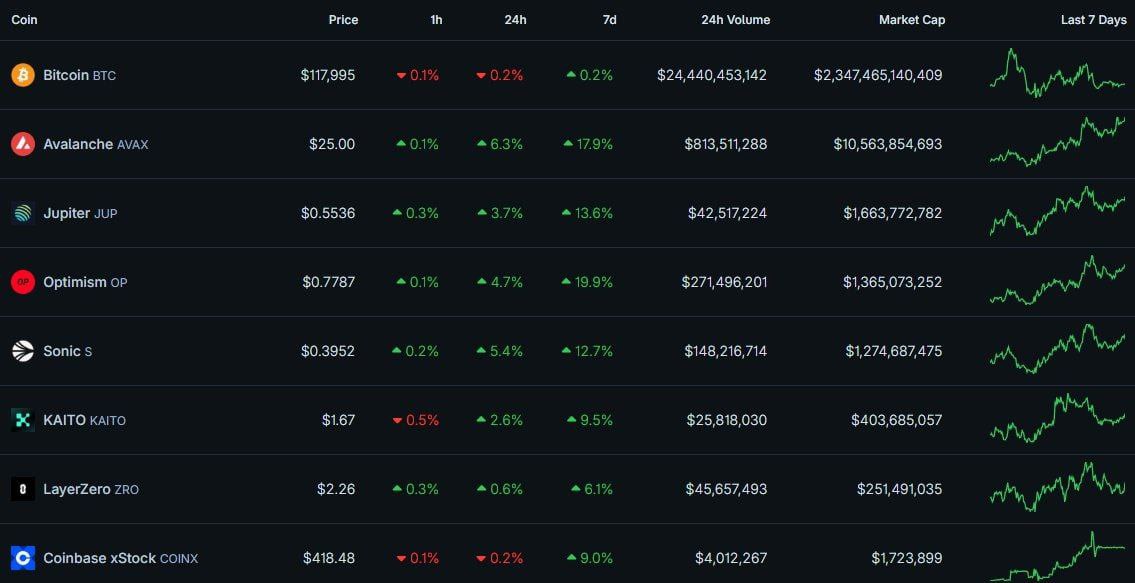Click LayerZero 24h volume $45,657,493
Screen dimensions: 1135x583
point(727,490)
